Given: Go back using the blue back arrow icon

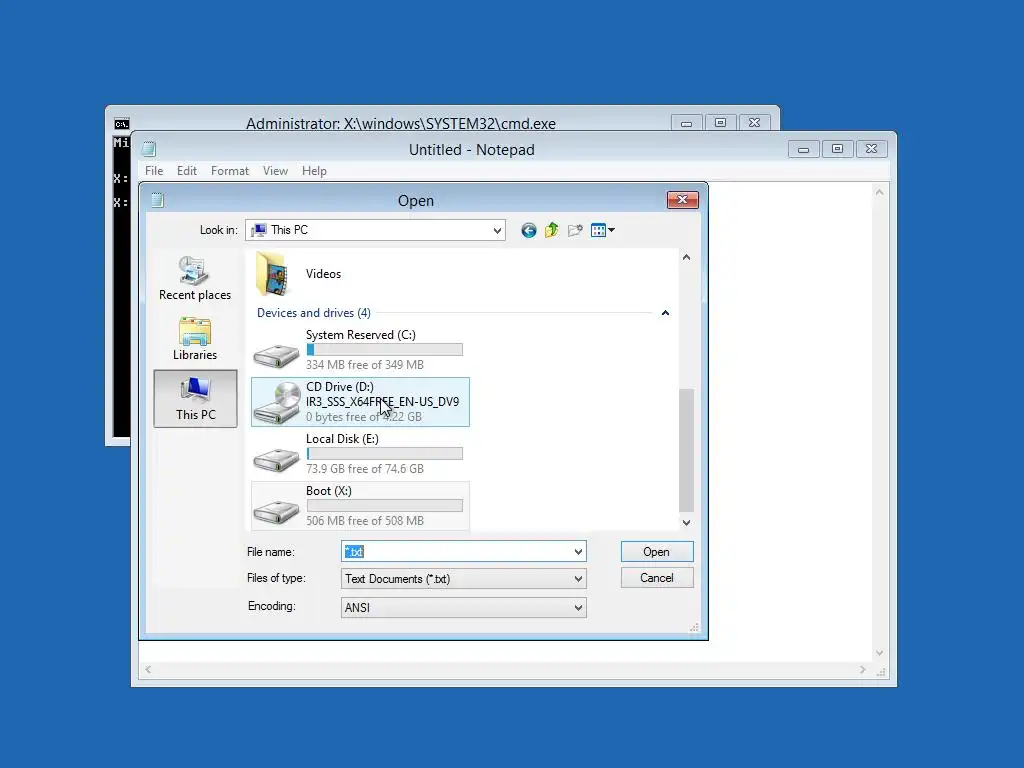Looking at the screenshot, I should coord(528,230).
